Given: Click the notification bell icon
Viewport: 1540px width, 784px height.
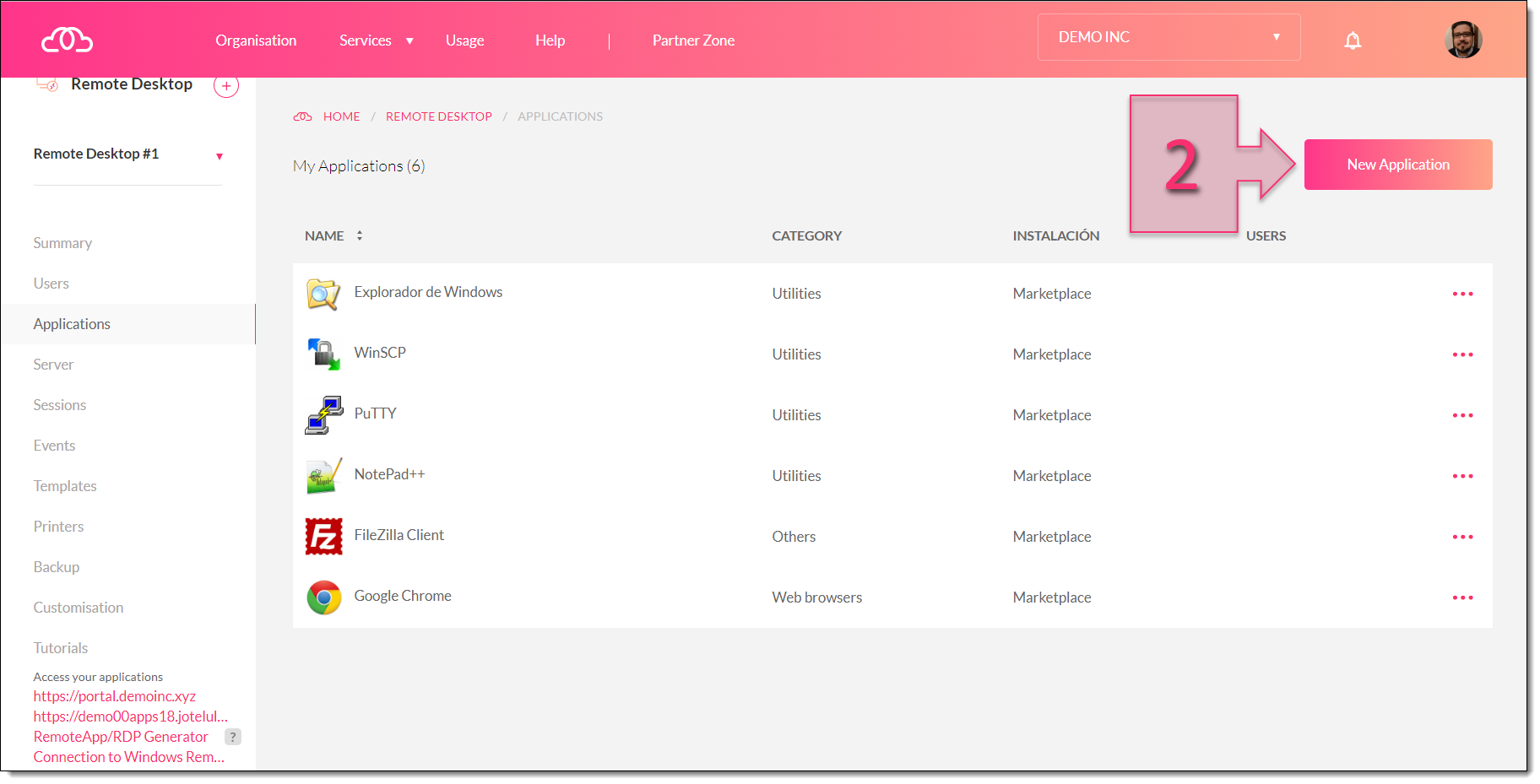Looking at the screenshot, I should (x=1352, y=41).
